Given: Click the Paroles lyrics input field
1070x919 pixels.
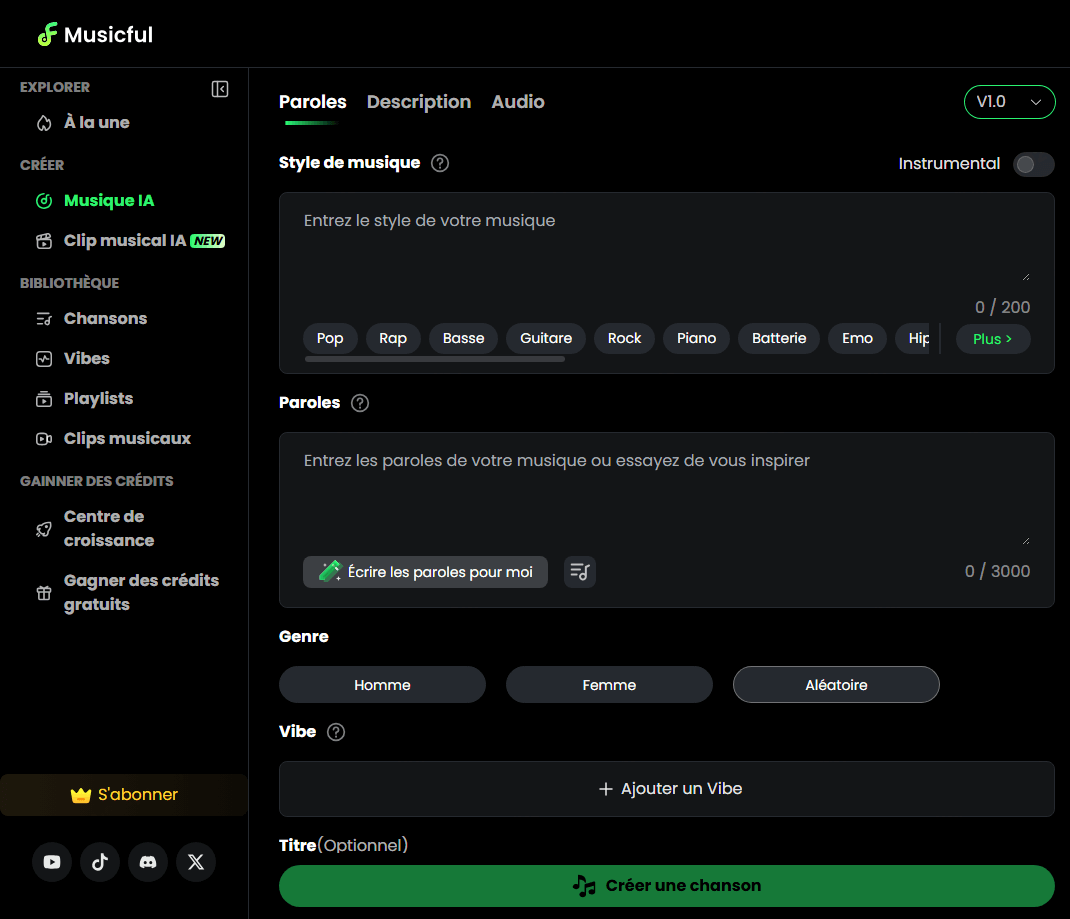Looking at the screenshot, I should click(667, 480).
